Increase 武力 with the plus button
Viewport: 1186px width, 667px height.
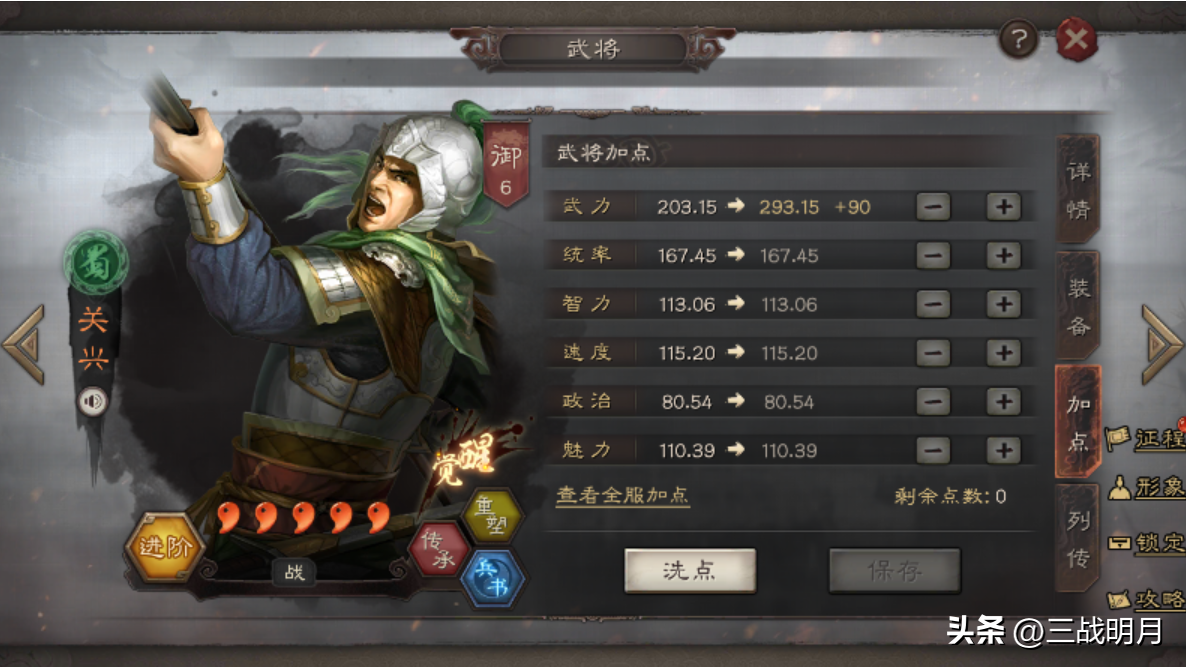click(1004, 206)
